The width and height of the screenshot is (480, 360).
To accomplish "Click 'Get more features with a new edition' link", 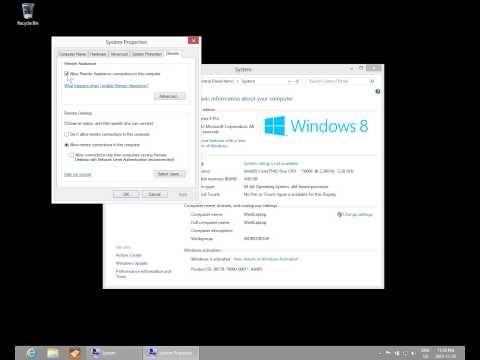I will click(x=223, y=143).
